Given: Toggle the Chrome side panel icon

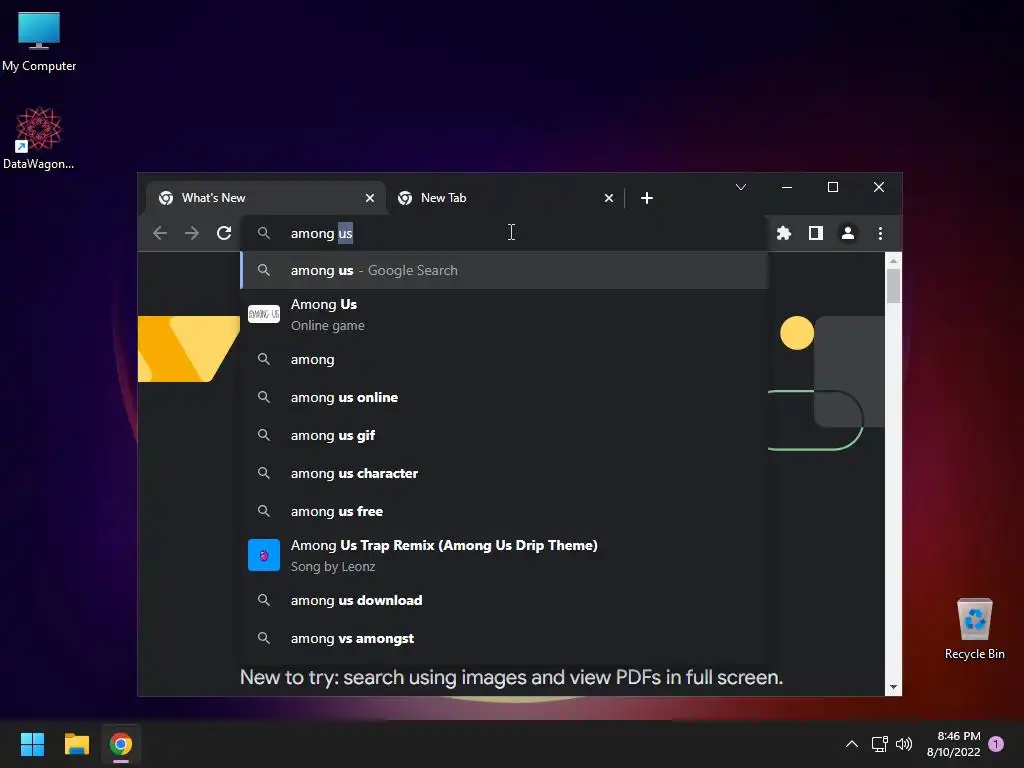Looking at the screenshot, I should [816, 233].
